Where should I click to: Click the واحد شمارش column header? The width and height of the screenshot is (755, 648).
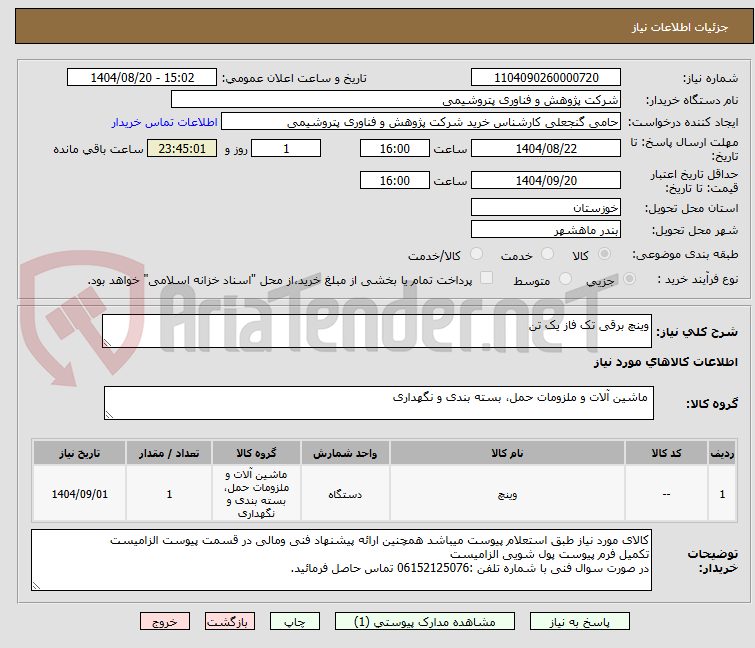point(345,453)
